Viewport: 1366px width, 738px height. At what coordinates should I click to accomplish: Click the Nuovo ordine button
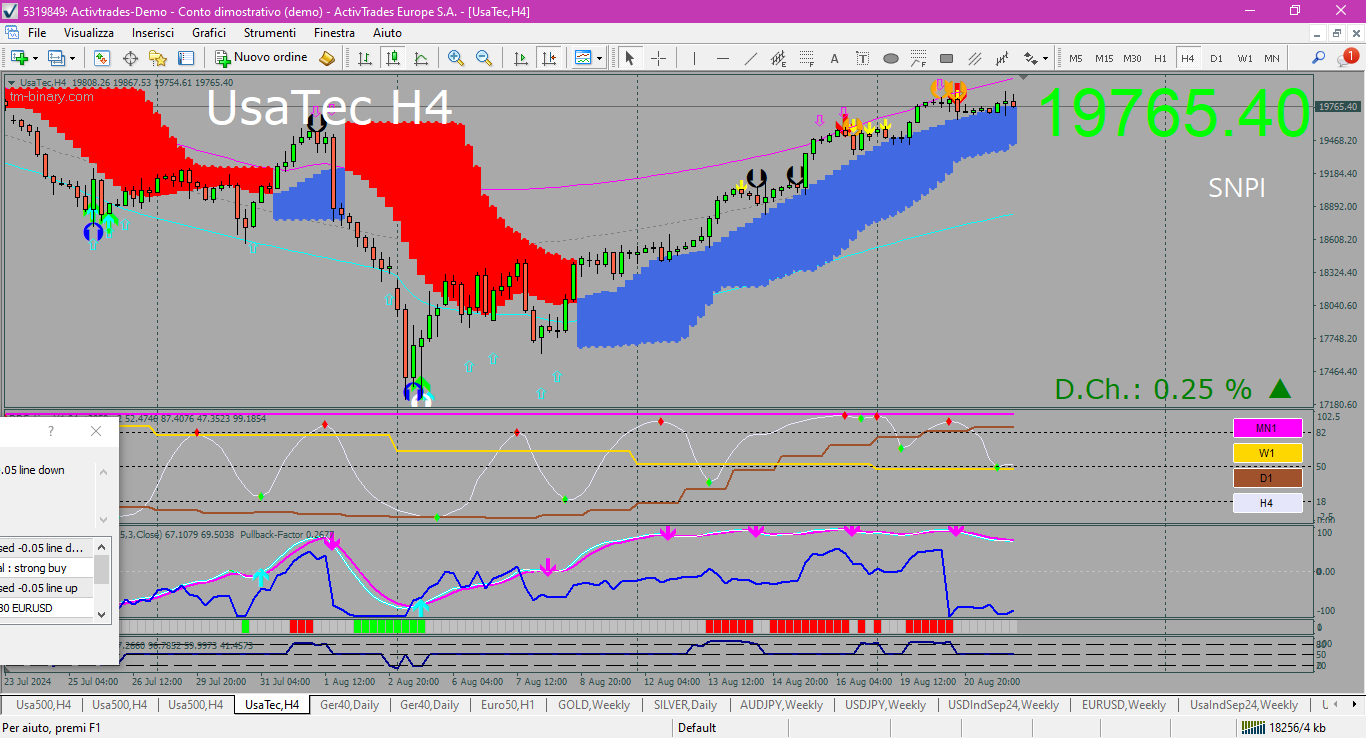click(x=261, y=58)
